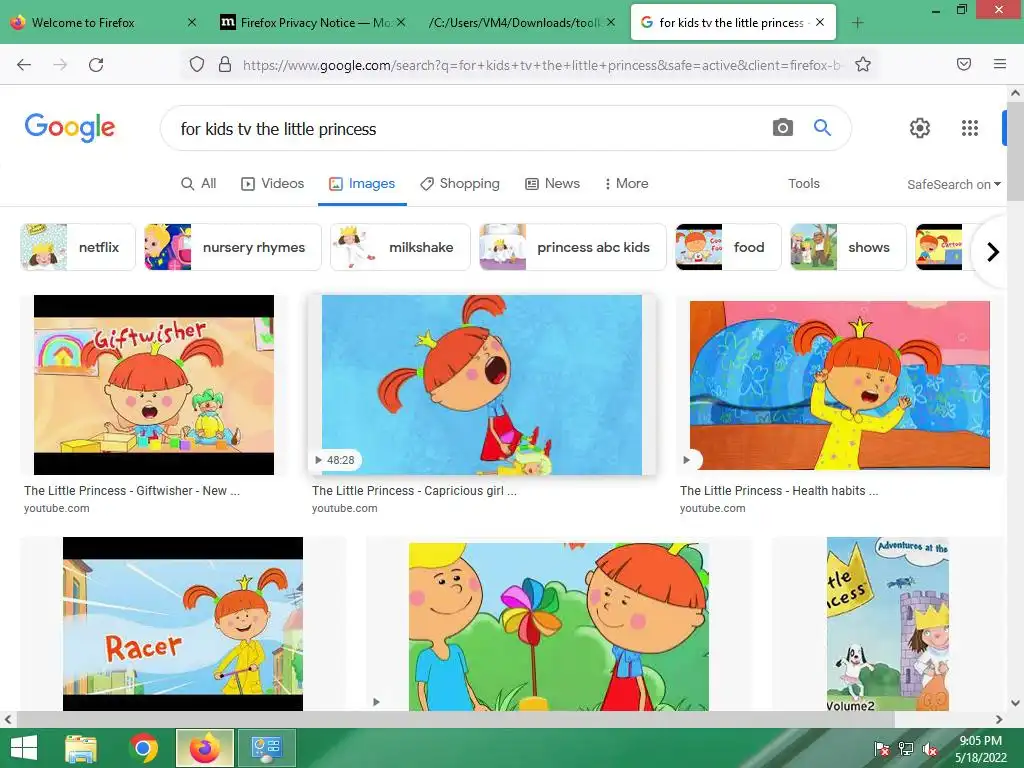Image resolution: width=1024 pixels, height=768 pixels.
Task: View site security padlock info
Action: point(225,64)
